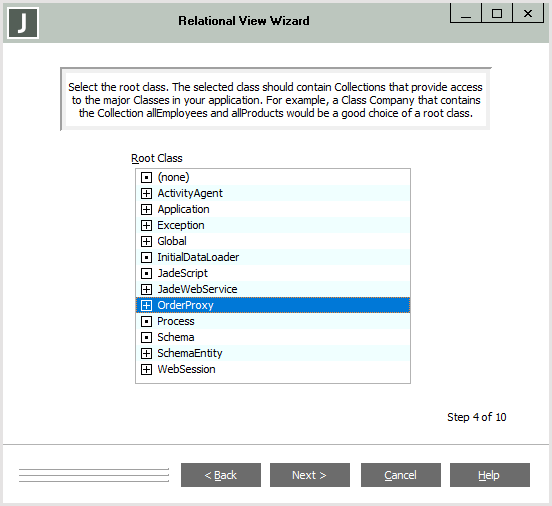Return to previous step with Back
Screen dimensions: 552x506
pos(221,475)
